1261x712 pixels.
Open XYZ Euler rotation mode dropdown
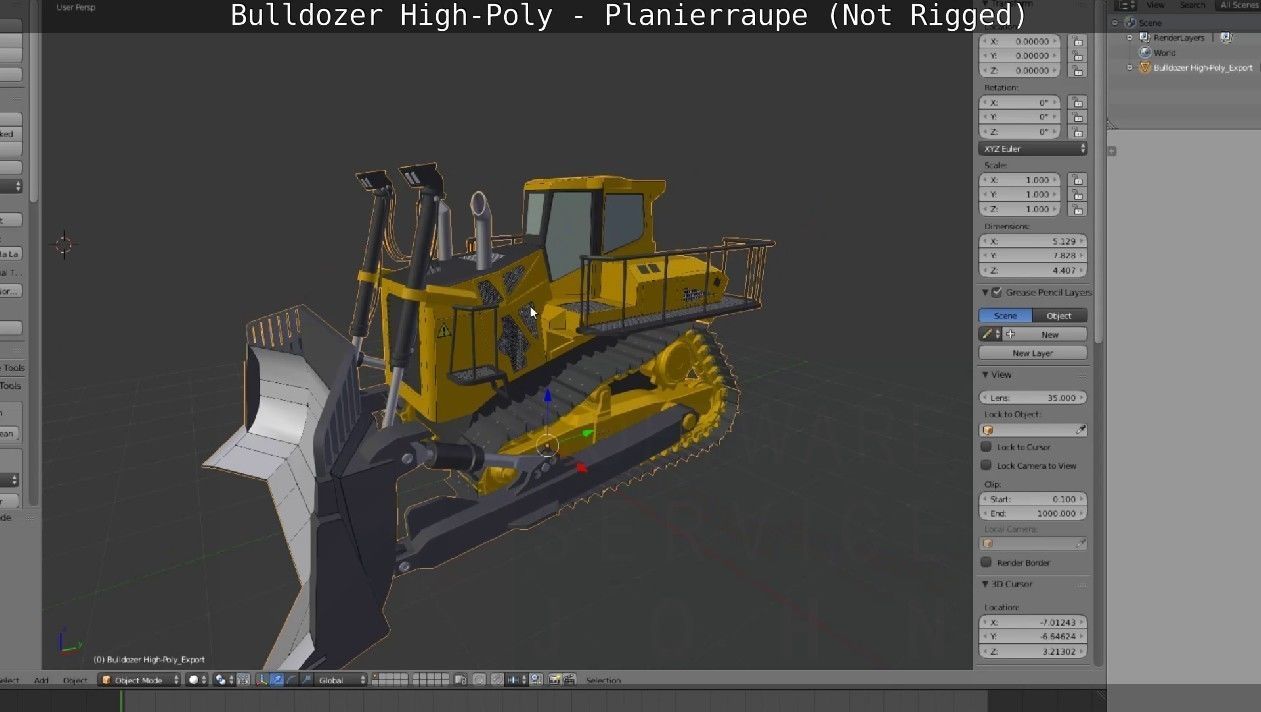pyautogui.click(x=1033, y=149)
